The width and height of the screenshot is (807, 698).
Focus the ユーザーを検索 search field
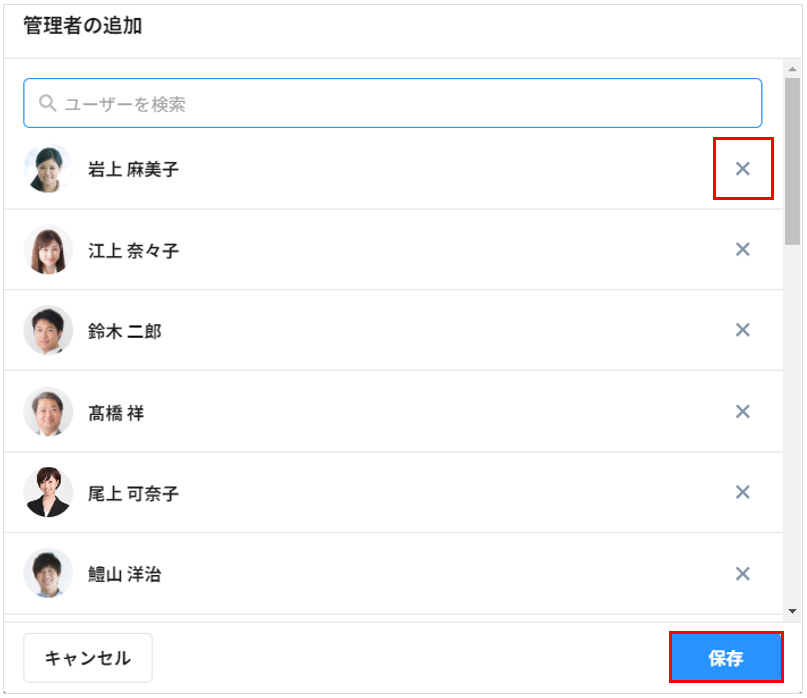click(x=400, y=103)
